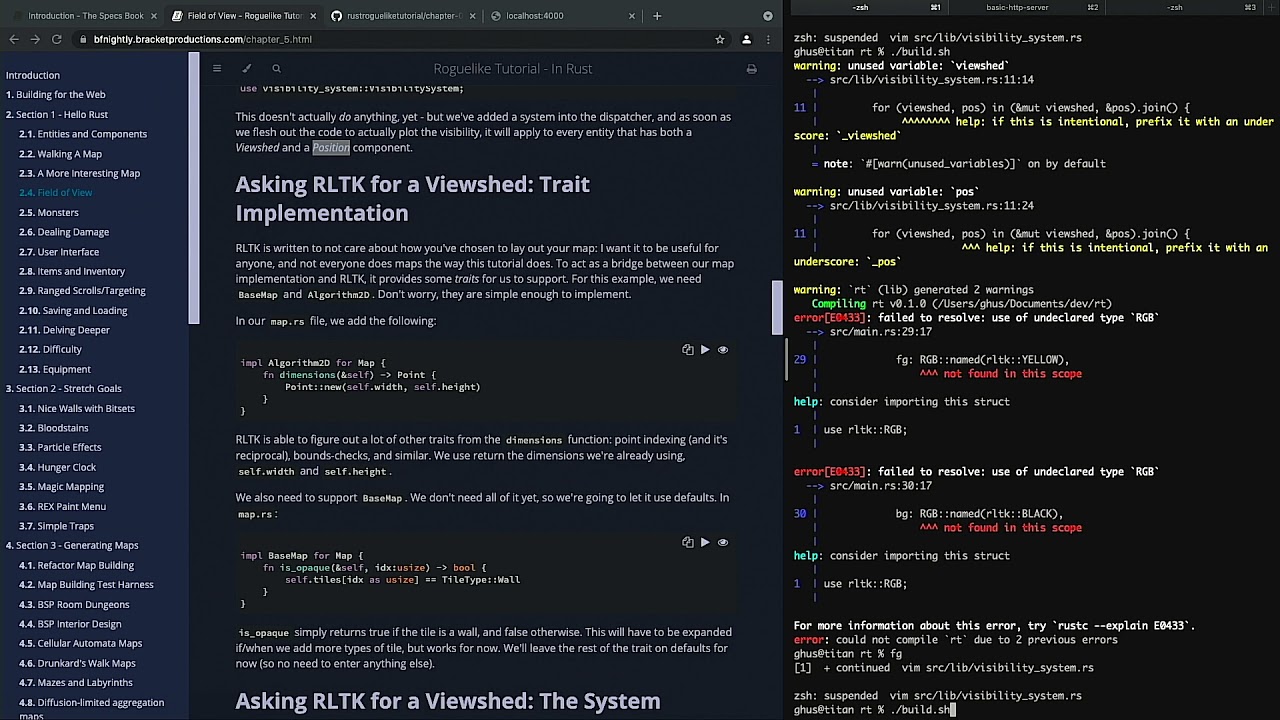
Task: Click the address bar URL field
Action: (395, 39)
